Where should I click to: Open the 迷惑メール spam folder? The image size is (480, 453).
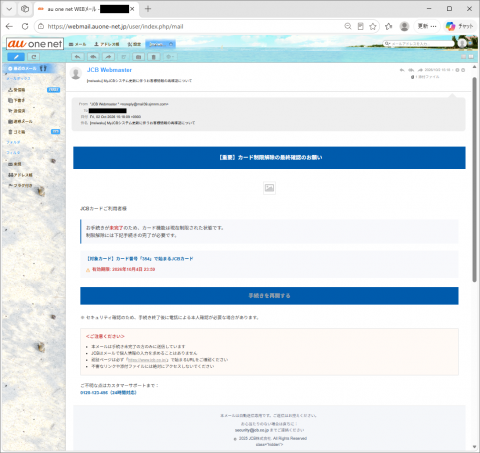(x=20, y=121)
